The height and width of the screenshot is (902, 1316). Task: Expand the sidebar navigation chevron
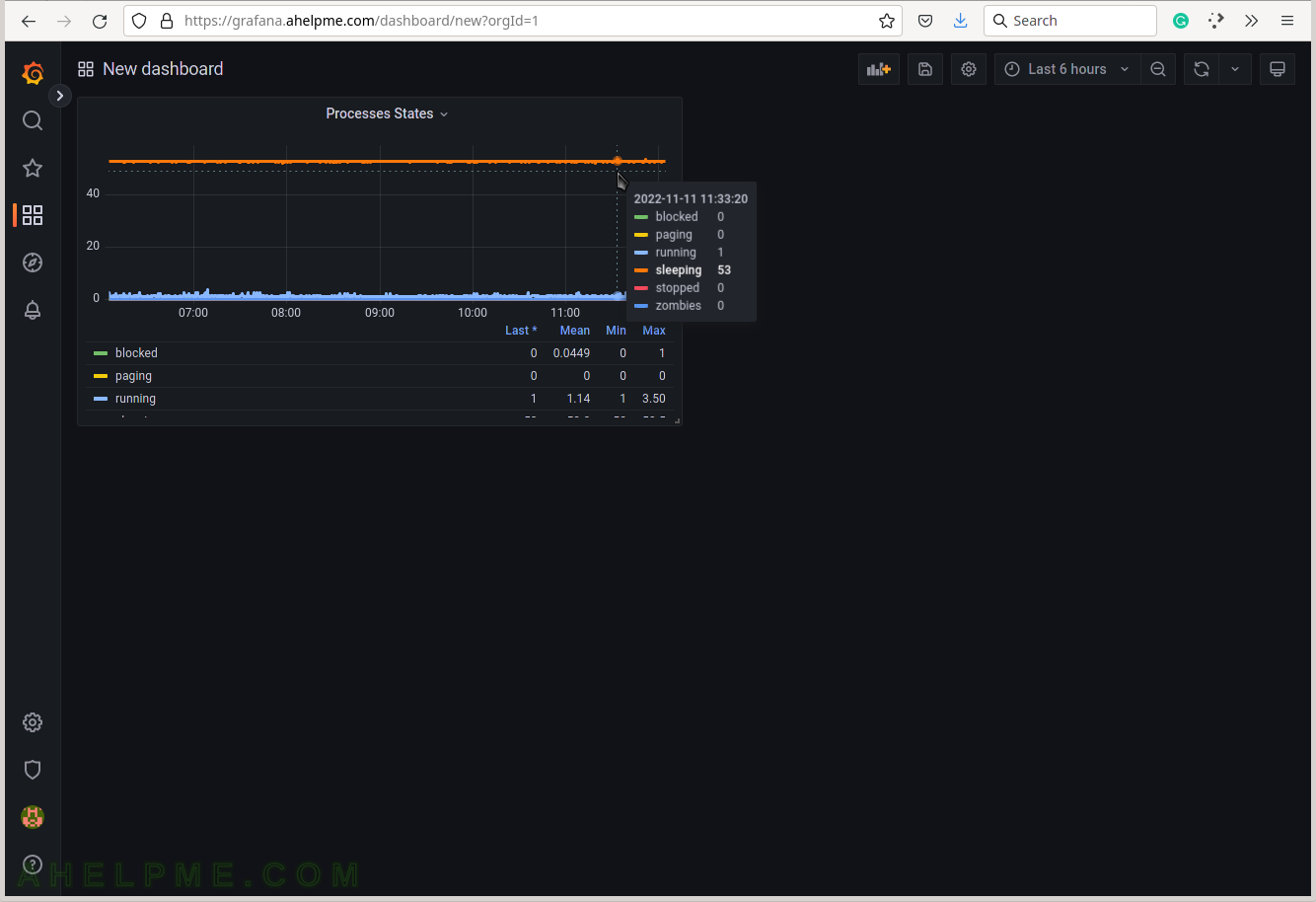60,96
